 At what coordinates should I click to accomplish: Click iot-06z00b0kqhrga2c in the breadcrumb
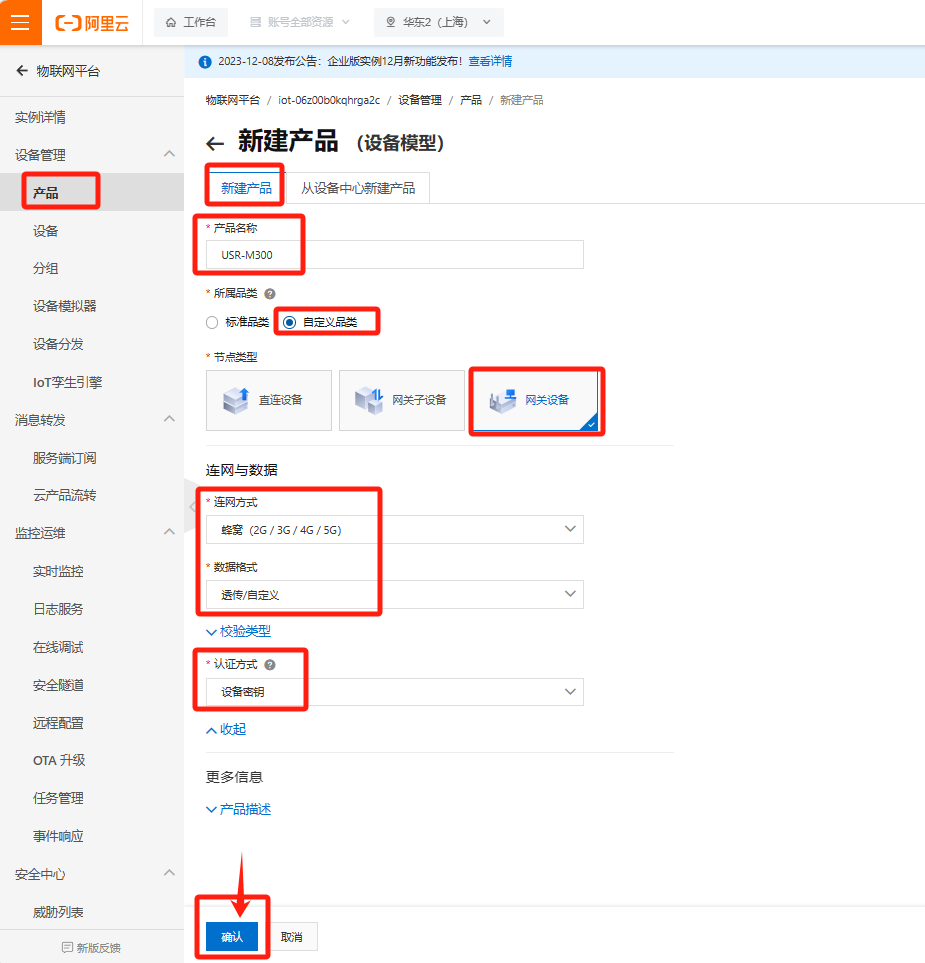point(329,100)
